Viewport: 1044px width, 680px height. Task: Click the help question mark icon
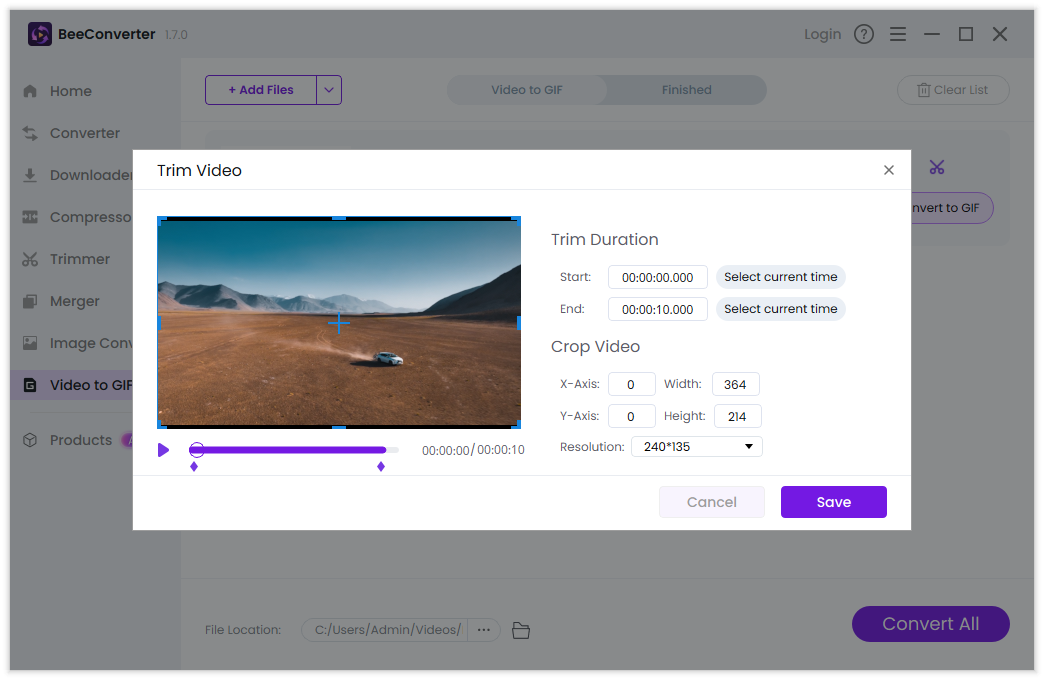click(864, 34)
